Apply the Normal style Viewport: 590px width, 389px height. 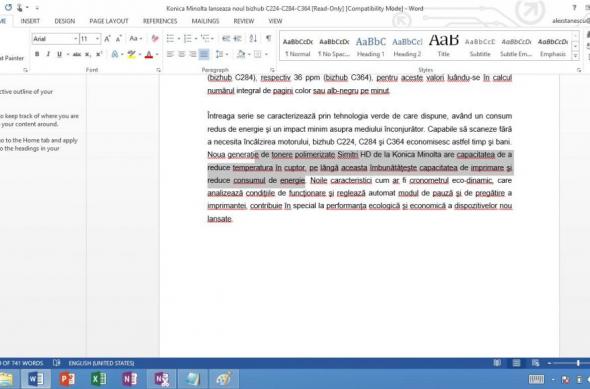coord(298,46)
